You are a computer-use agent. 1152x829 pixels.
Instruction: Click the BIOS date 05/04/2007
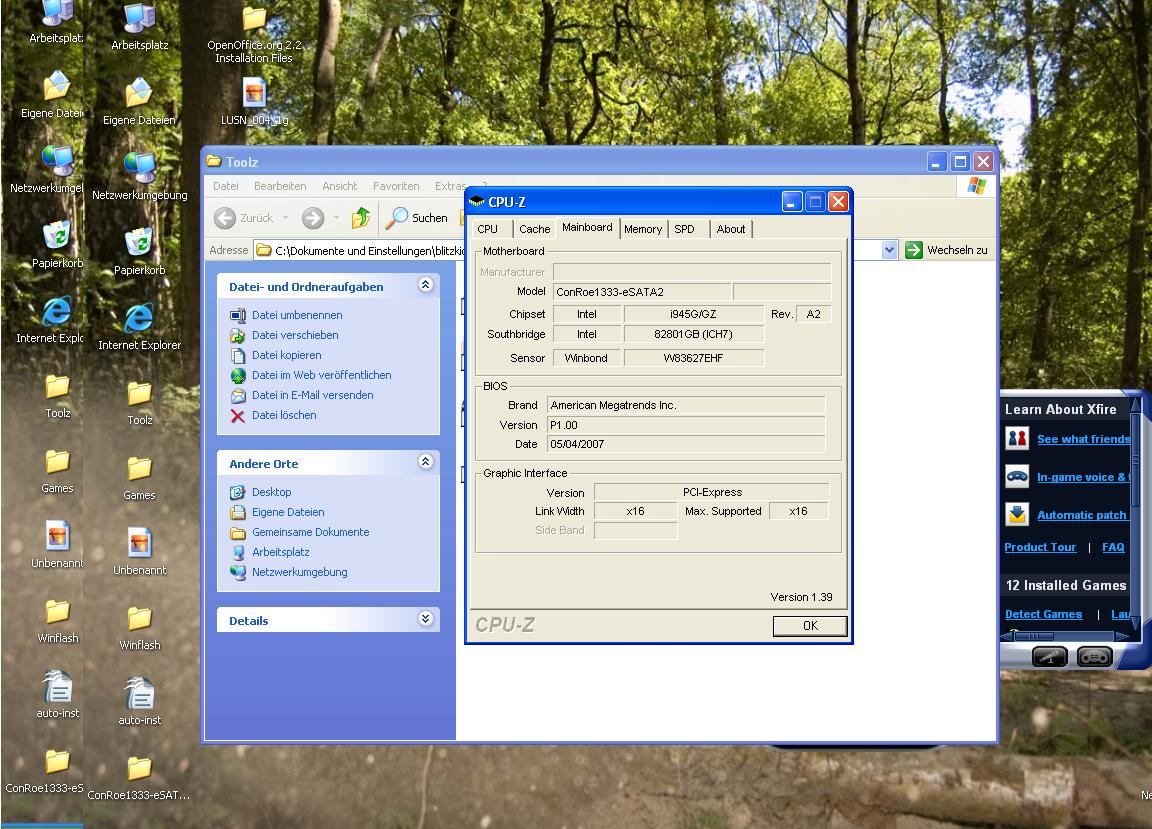(x=685, y=445)
